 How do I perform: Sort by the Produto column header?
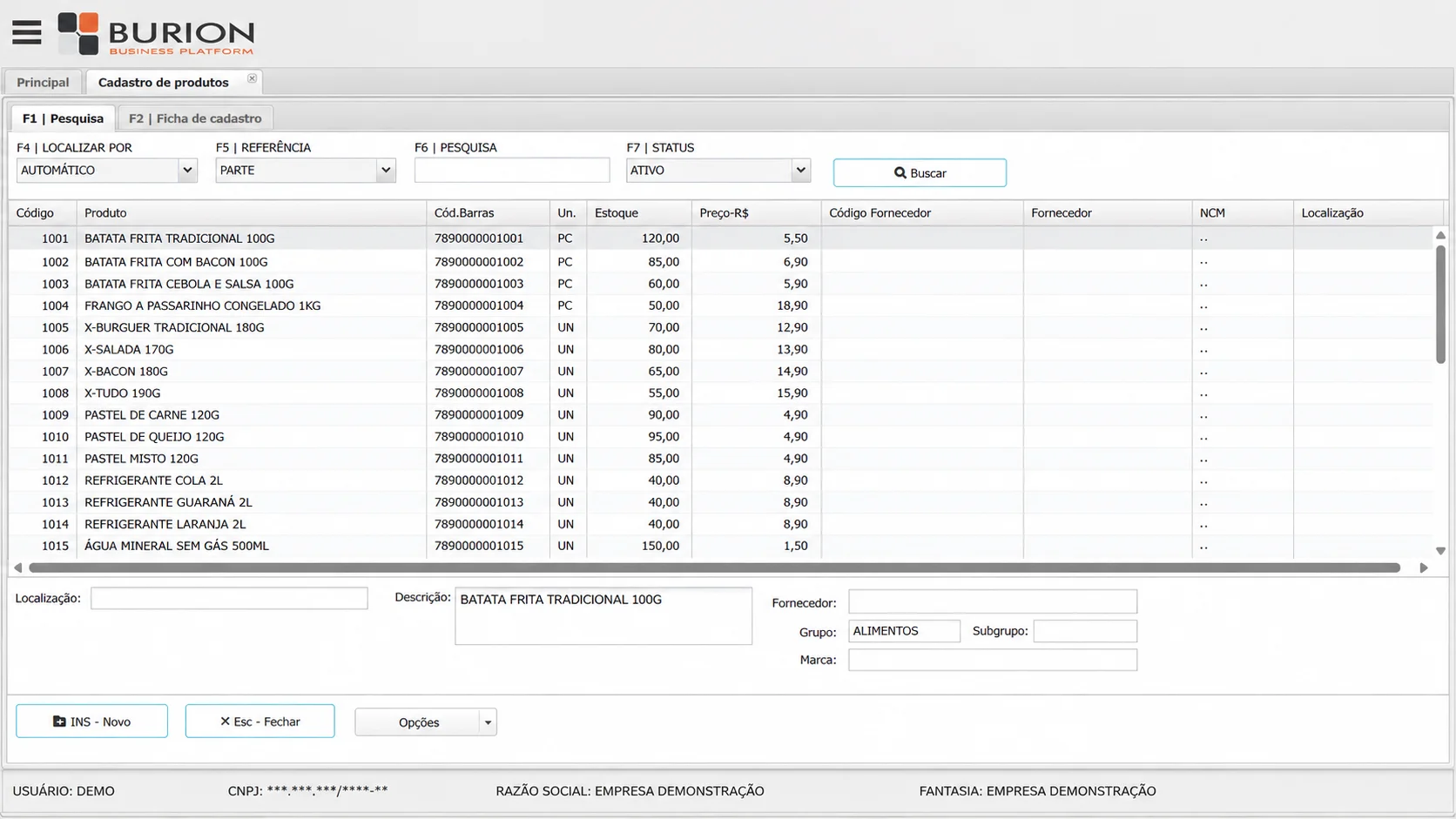coord(252,213)
